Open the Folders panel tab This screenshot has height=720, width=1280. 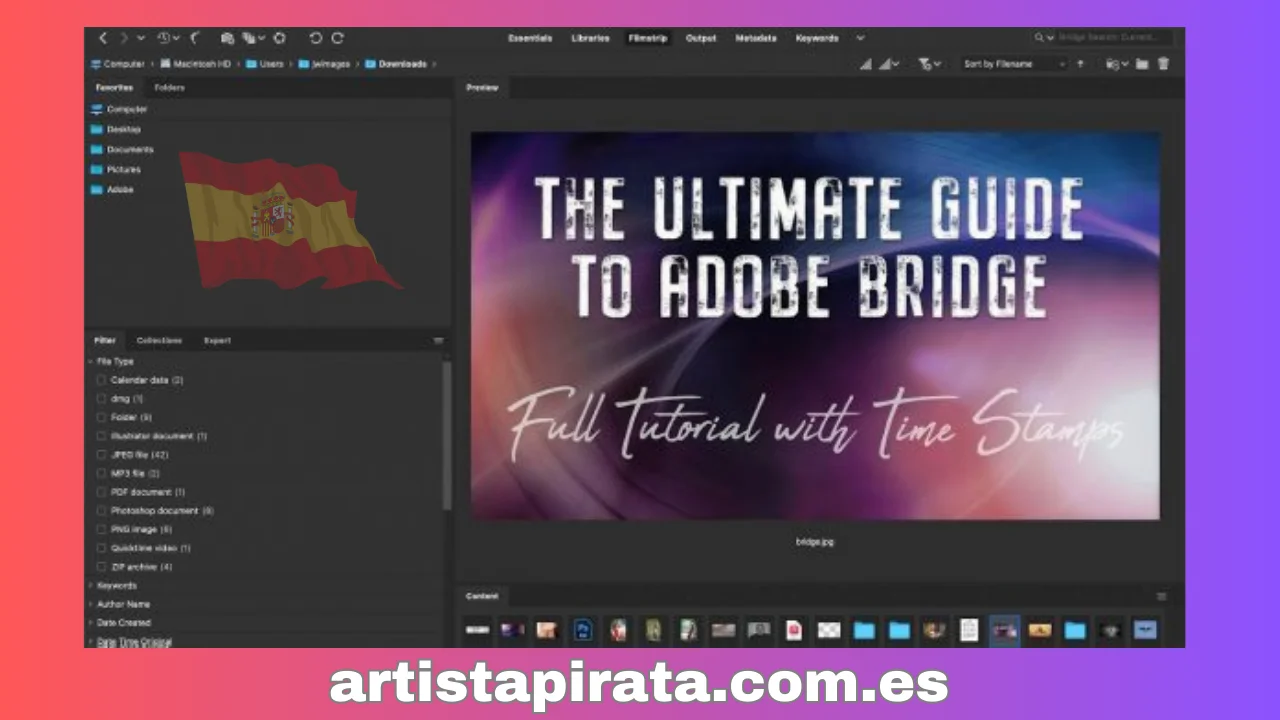point(169,87)
